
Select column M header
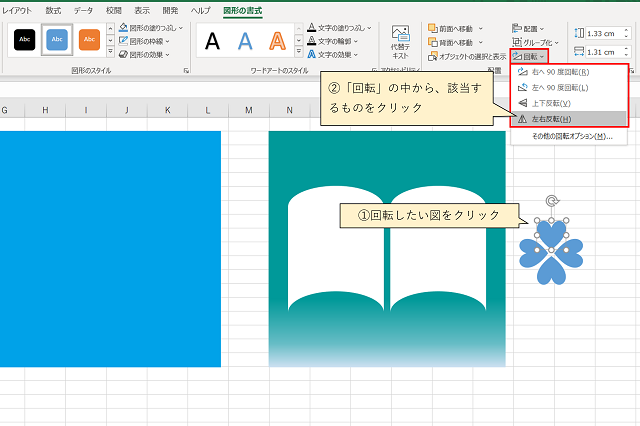[249, 110]
